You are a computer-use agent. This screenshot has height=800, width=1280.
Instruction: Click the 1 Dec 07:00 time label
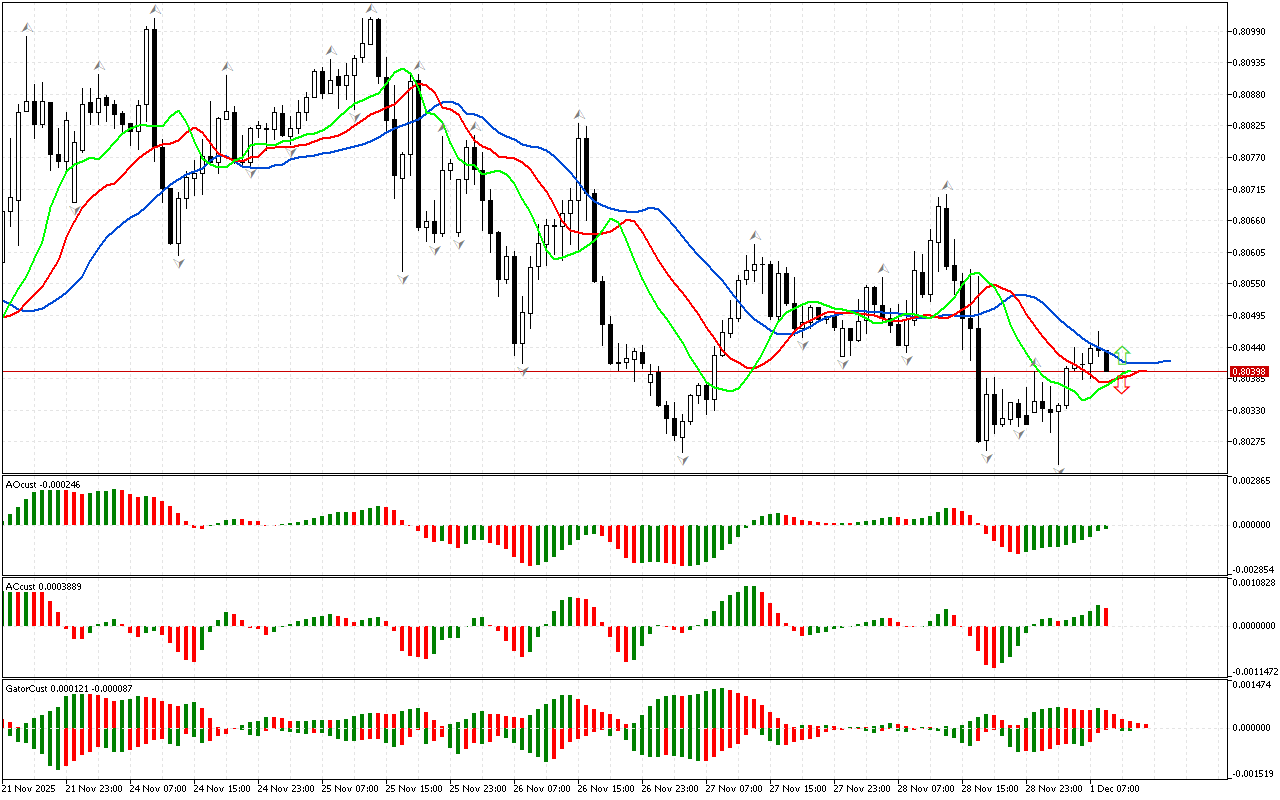click(x=1113, y=788)
